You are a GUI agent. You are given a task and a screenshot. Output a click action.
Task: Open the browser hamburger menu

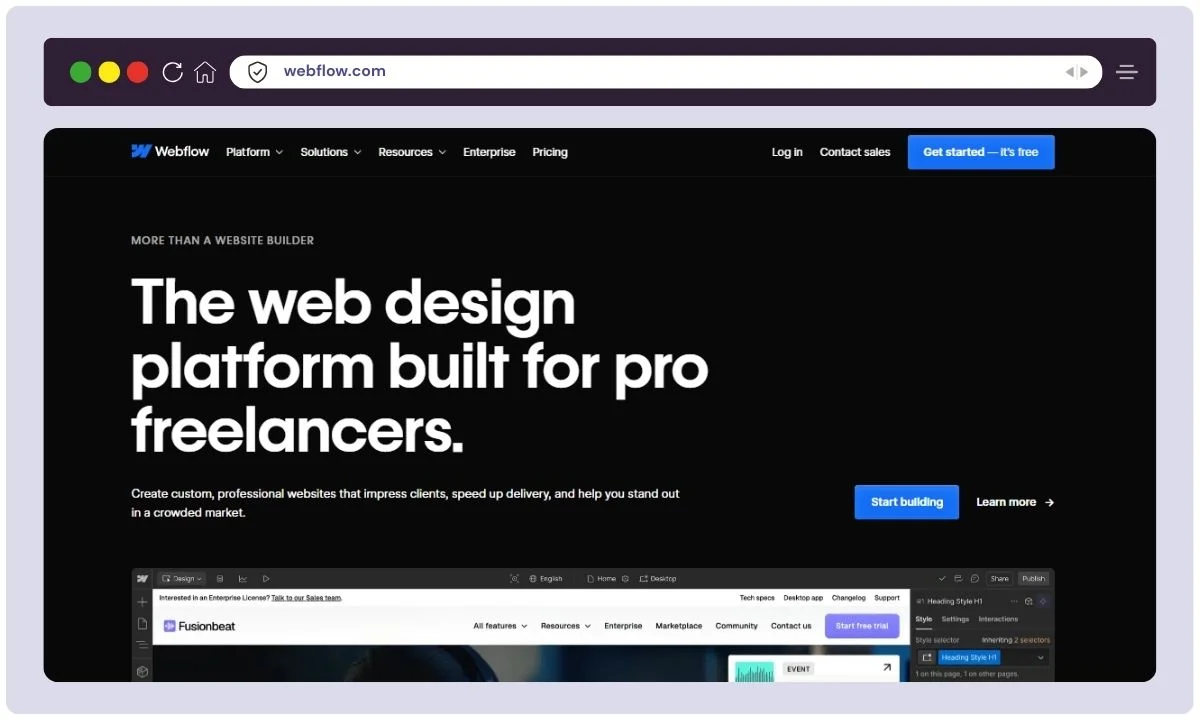(1128, 72)
